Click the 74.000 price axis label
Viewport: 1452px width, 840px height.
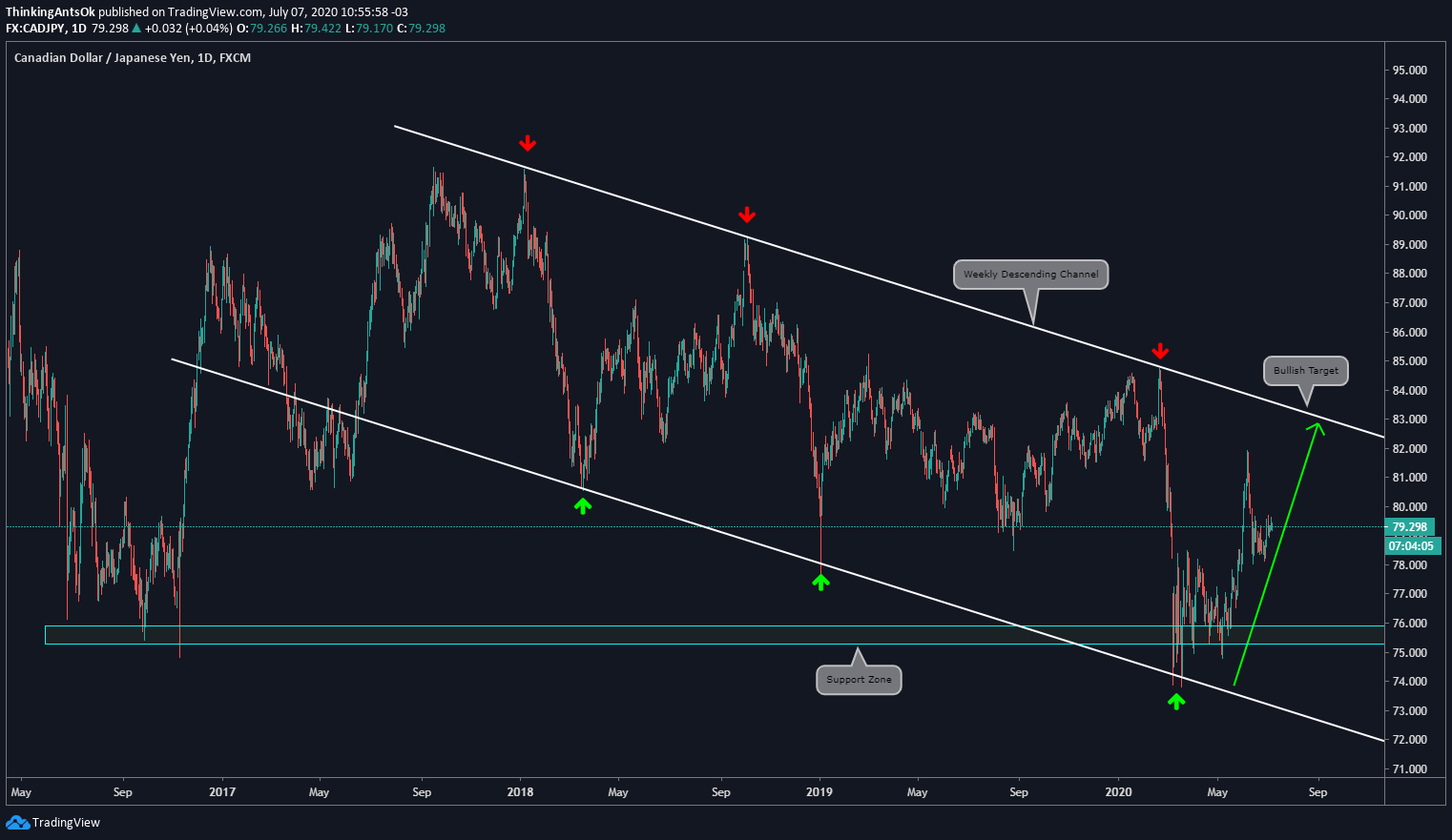1409,682
